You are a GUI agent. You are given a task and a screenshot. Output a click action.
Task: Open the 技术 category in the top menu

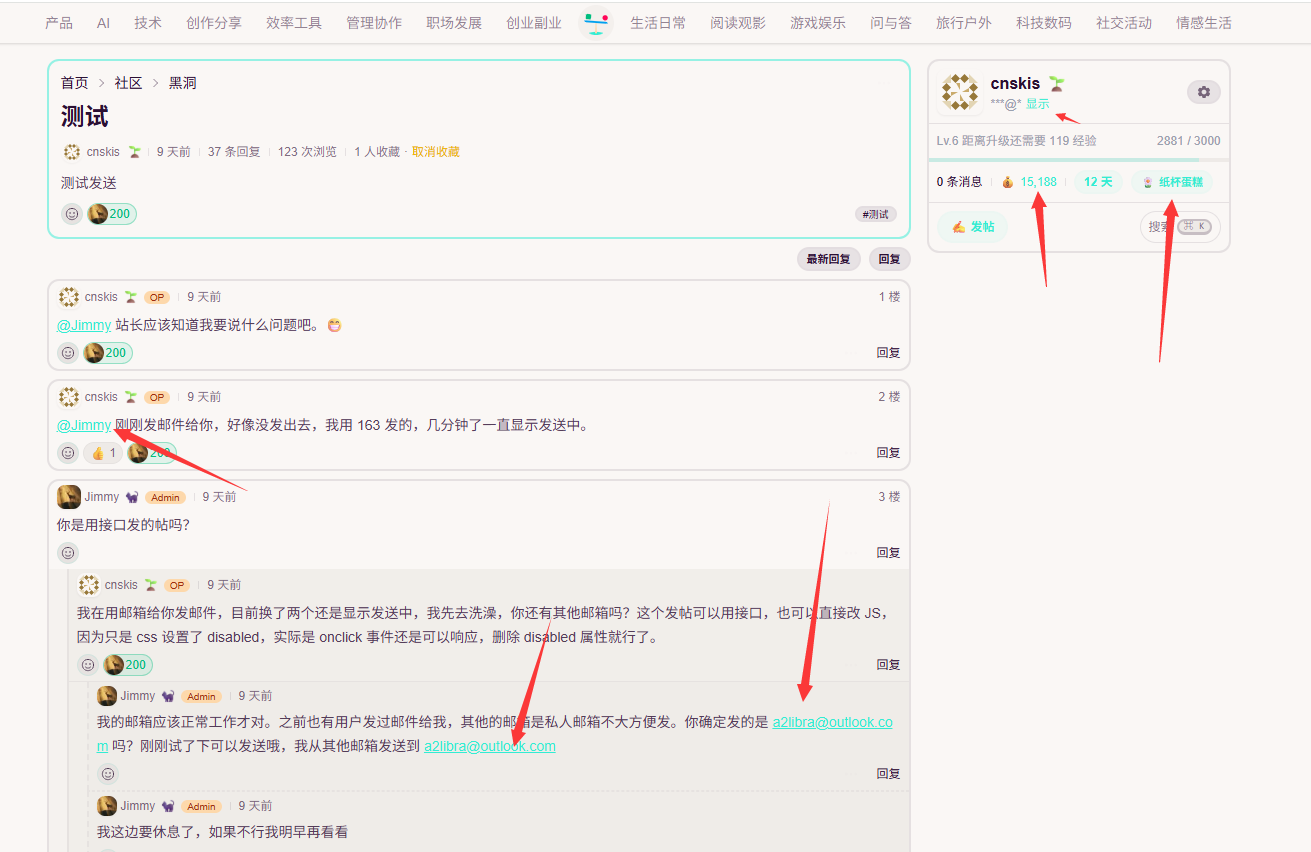click(148, 23)
